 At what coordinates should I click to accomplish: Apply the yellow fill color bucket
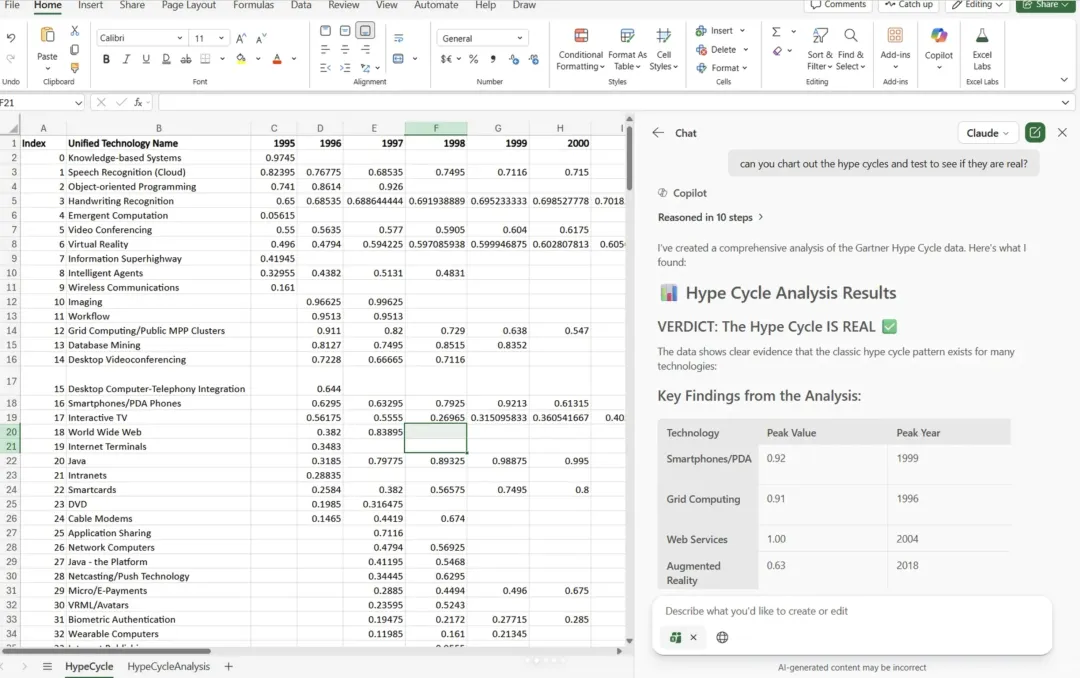(241, 59)
